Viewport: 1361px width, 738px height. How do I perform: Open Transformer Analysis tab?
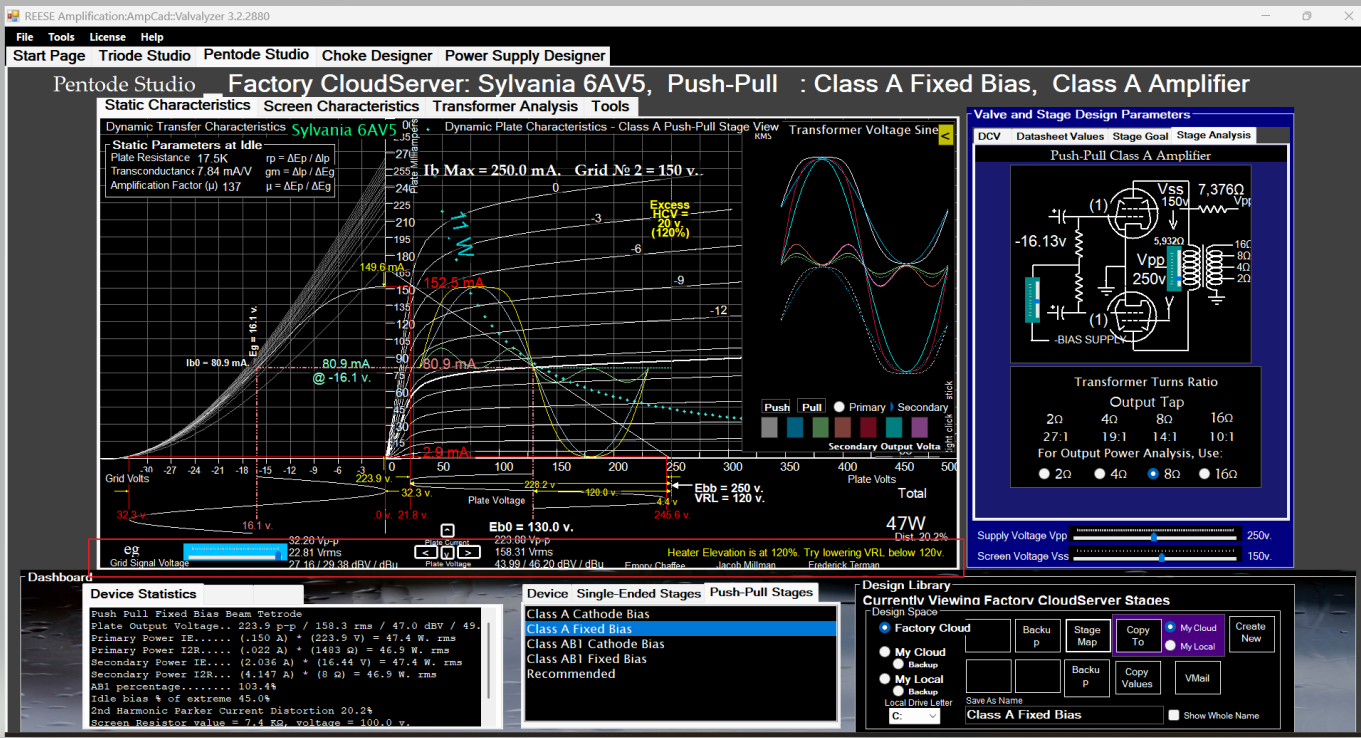pos(505,106)
